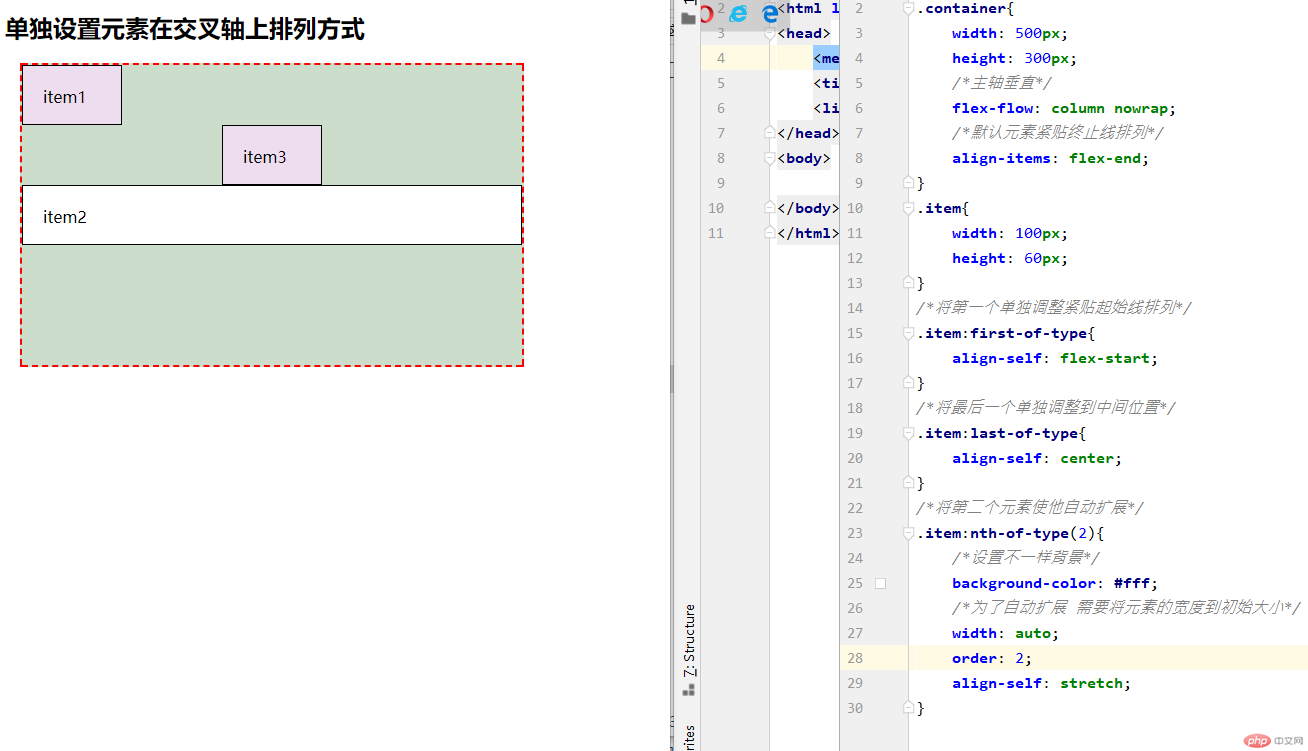Click the <li tag on HTML line 6
The width and height of the screenshot is (1308, 751).
[x=827, y=108]
